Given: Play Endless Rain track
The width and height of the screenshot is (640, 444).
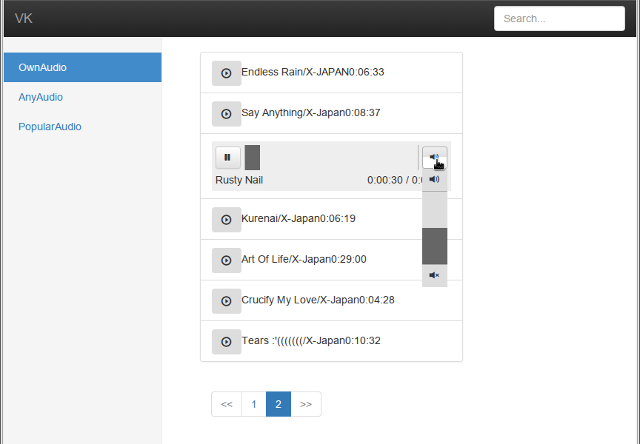Looking at the screenshot, I should tap(226, 73).
